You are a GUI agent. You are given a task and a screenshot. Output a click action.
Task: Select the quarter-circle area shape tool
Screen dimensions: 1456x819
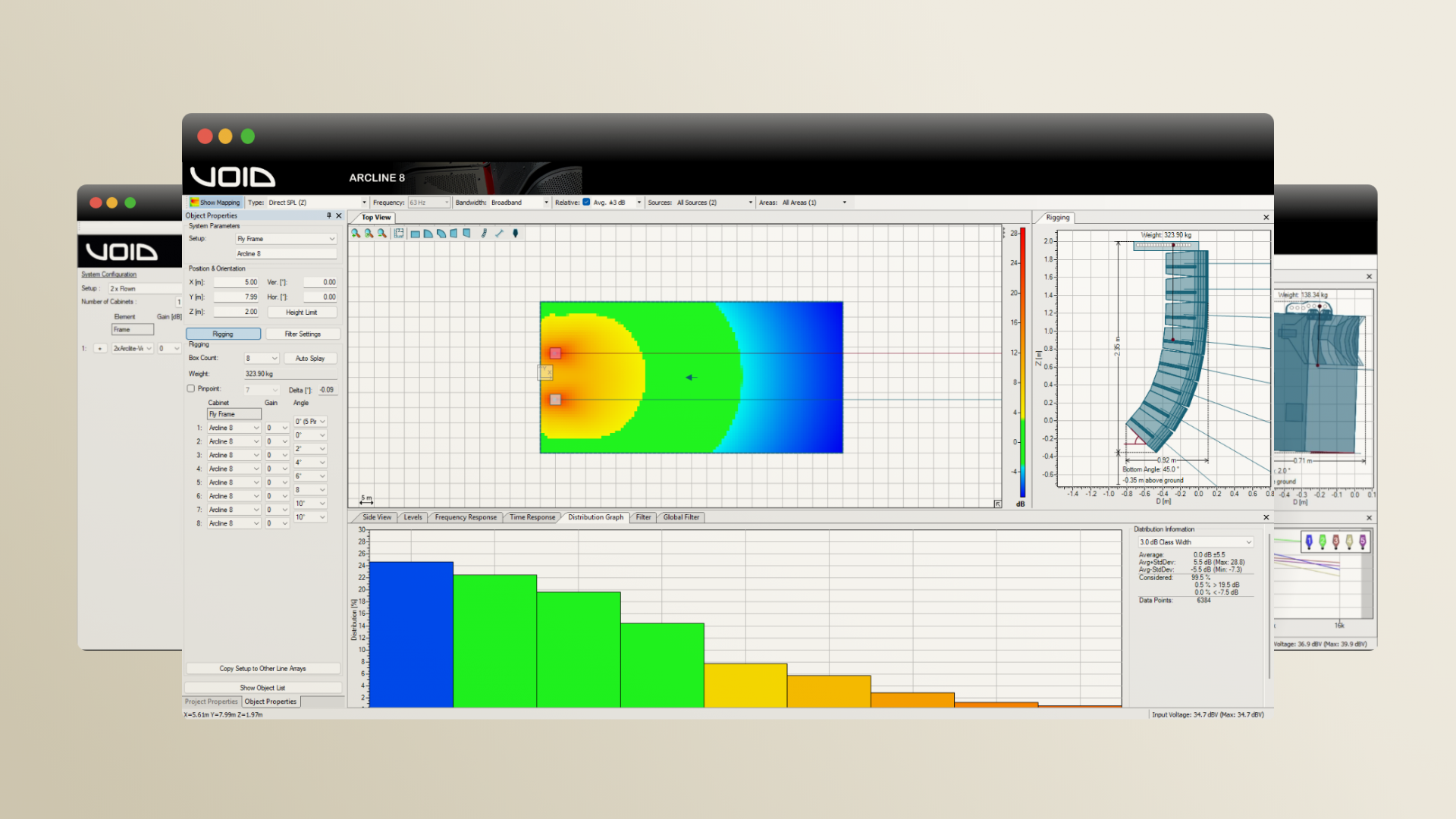click(x=428, y=234)
